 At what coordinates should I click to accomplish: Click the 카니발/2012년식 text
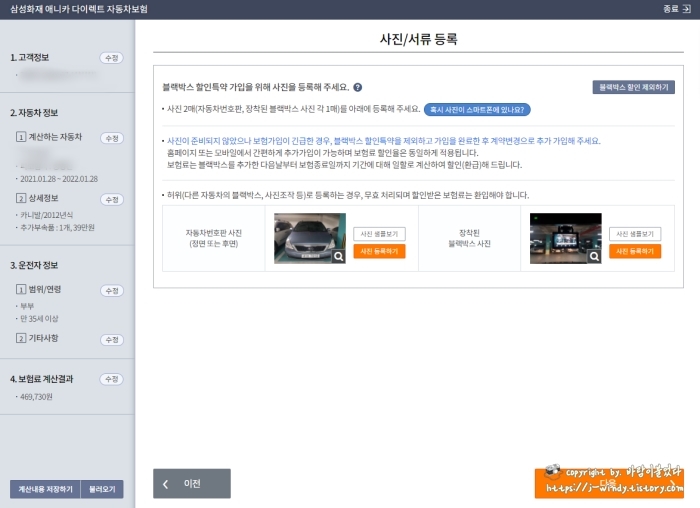tap(46, 215)
